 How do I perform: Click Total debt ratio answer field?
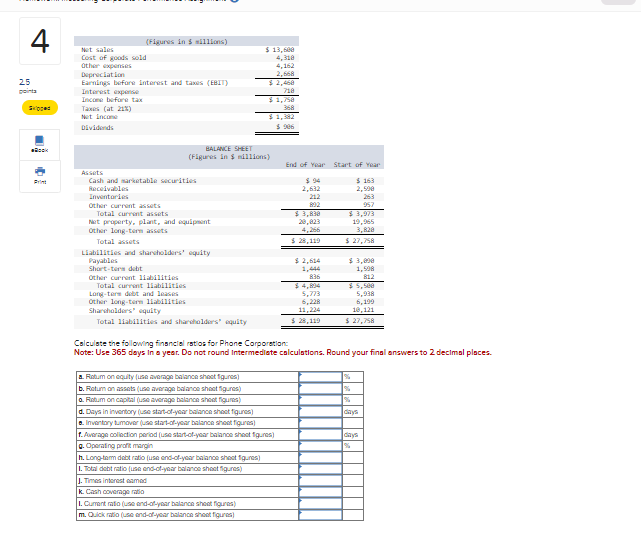tap(320, 468)
